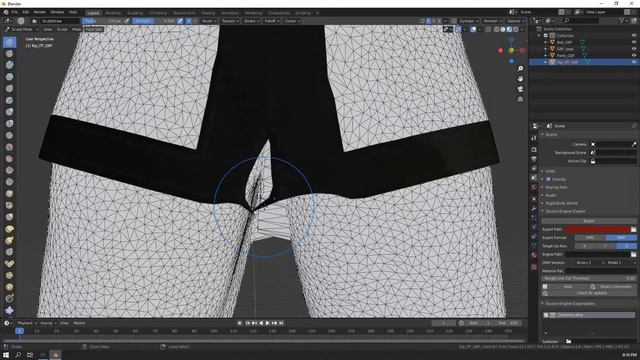This screenshot has width=640, height=360.
Task: Switch to the Sculpting workspace tab
Action: 135,13
